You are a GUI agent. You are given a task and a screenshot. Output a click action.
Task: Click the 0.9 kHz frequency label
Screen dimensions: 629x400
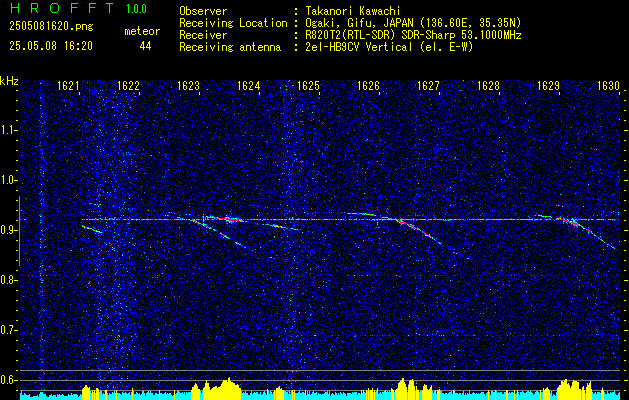click(x=9, y=230)
